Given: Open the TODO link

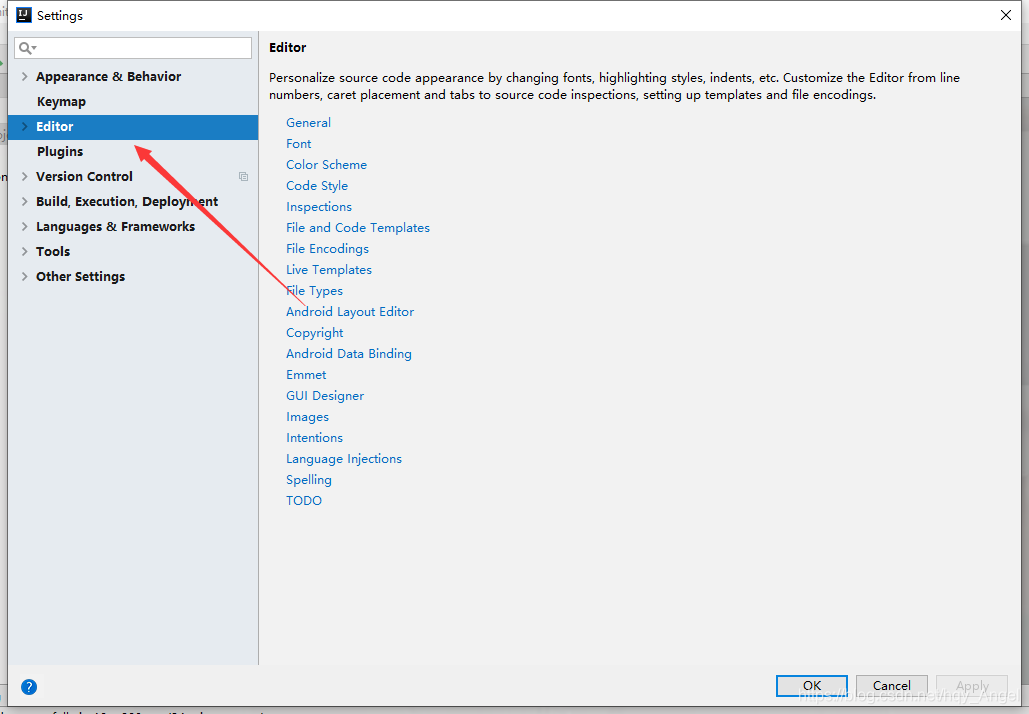Looking at the screenshot, I should tap(304, 501).
